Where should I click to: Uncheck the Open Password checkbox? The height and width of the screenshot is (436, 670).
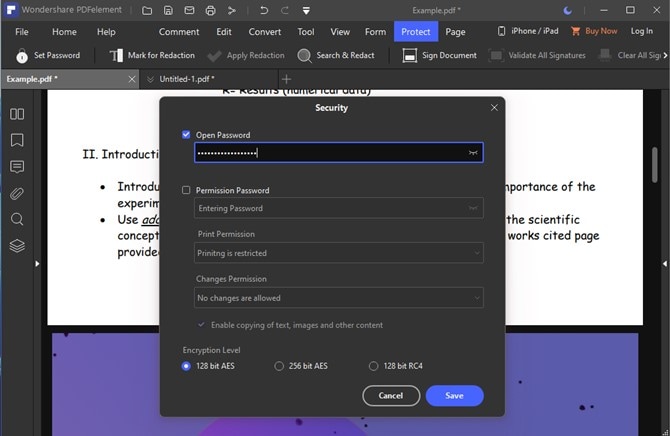[x=186, y=135]
